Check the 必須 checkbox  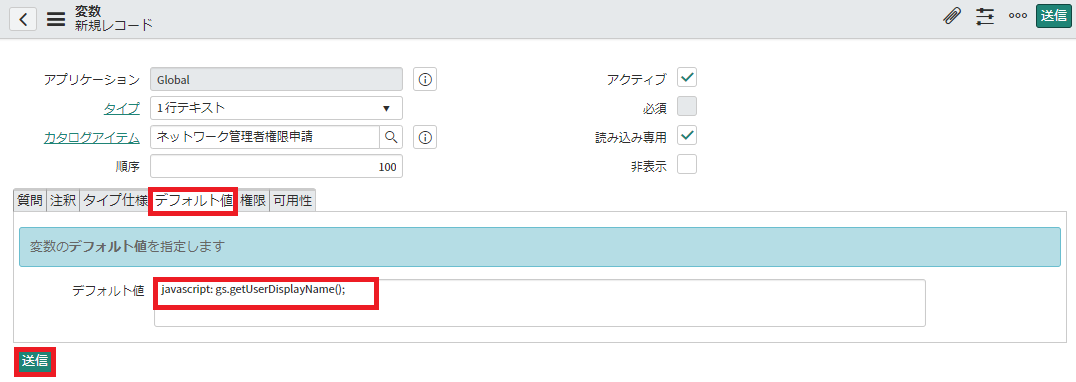(x=687, y=106)
